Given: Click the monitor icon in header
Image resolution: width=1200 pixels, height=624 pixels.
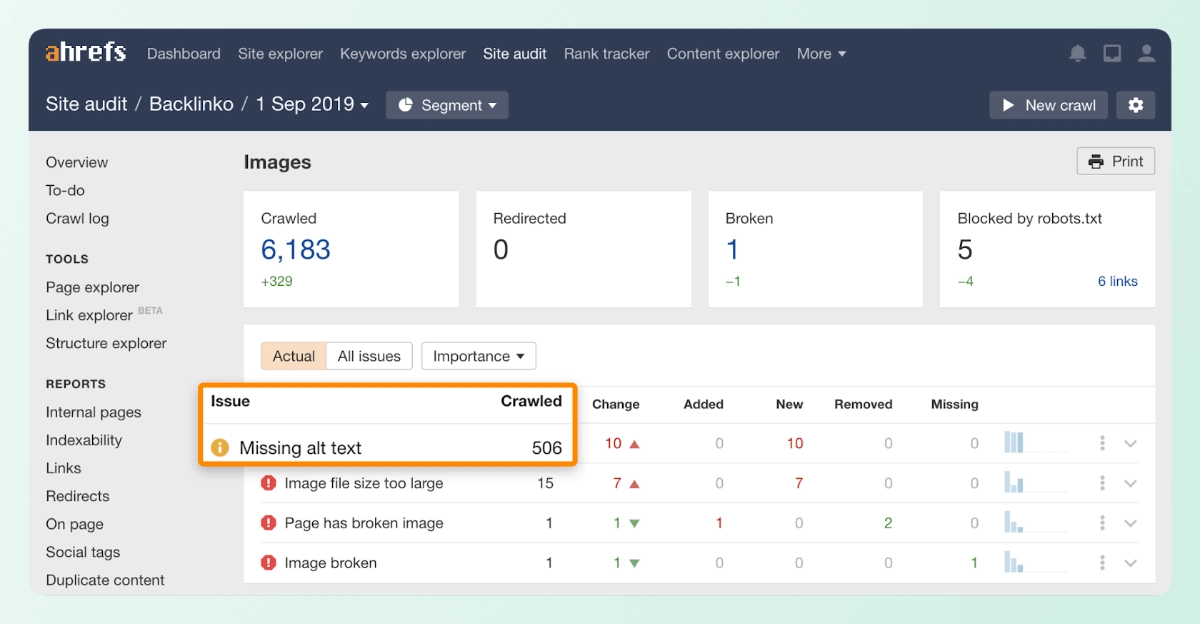Looking at the screenshot, I should pos(1112,54).
